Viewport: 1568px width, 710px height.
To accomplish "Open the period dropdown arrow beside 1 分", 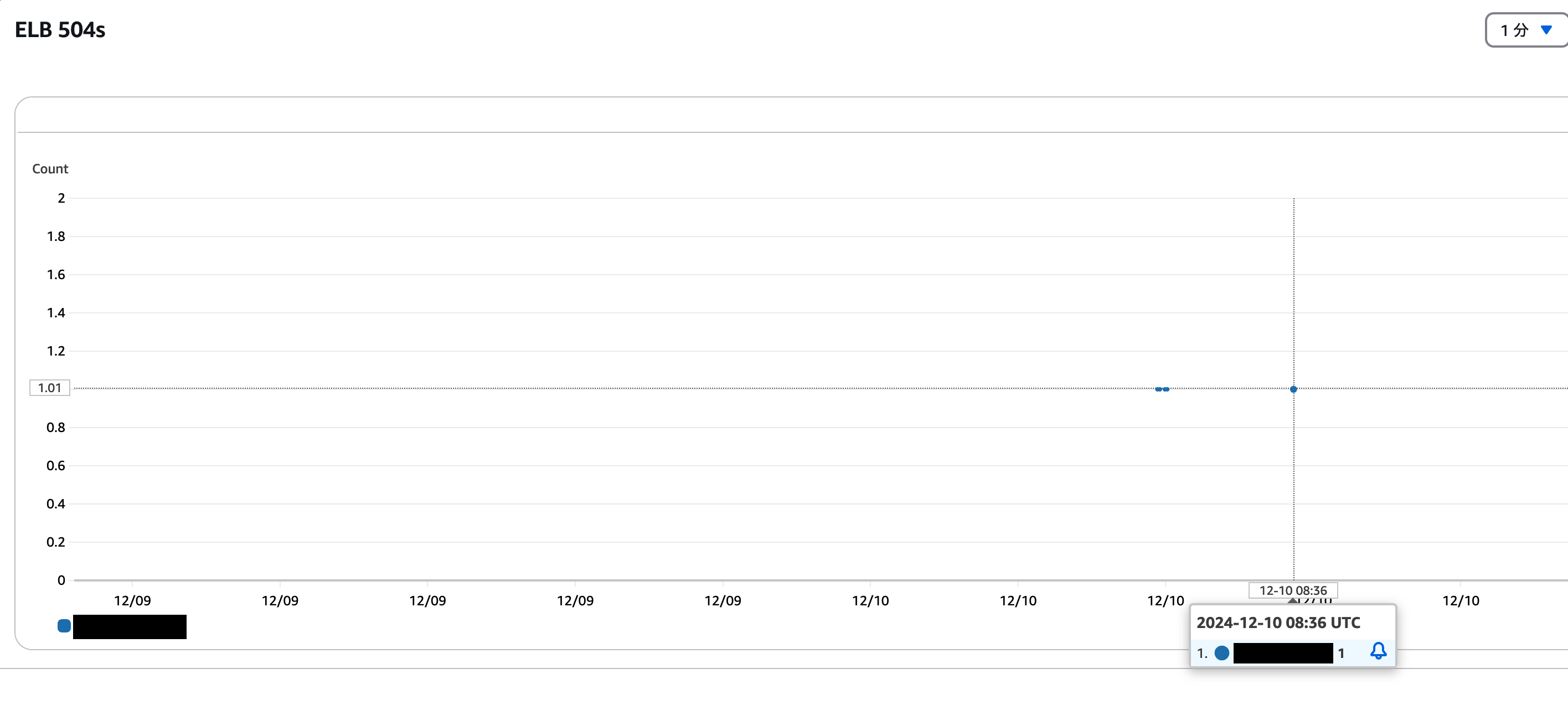I will [x=1546, y=30].
